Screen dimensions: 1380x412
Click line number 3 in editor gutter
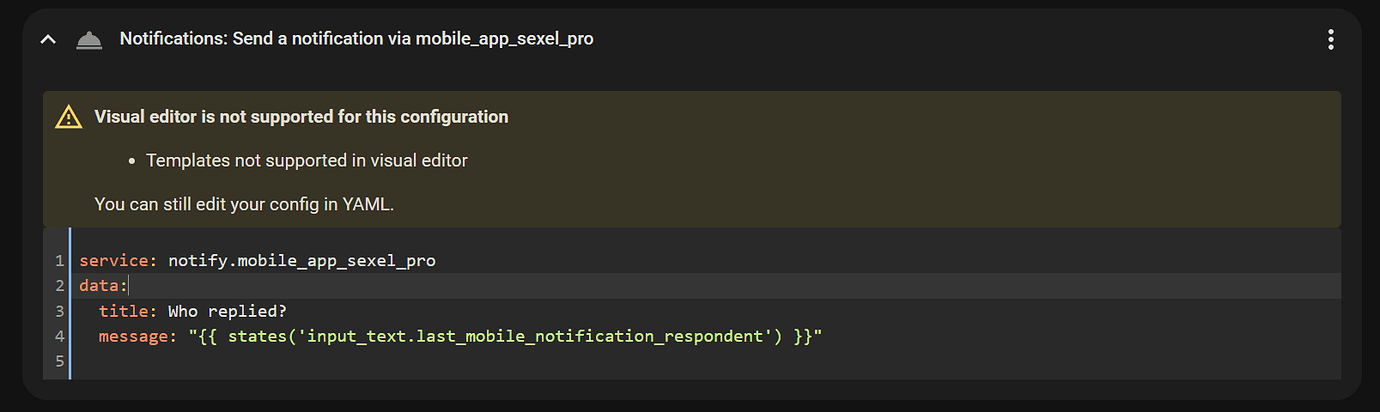click(x=60, y=311)
